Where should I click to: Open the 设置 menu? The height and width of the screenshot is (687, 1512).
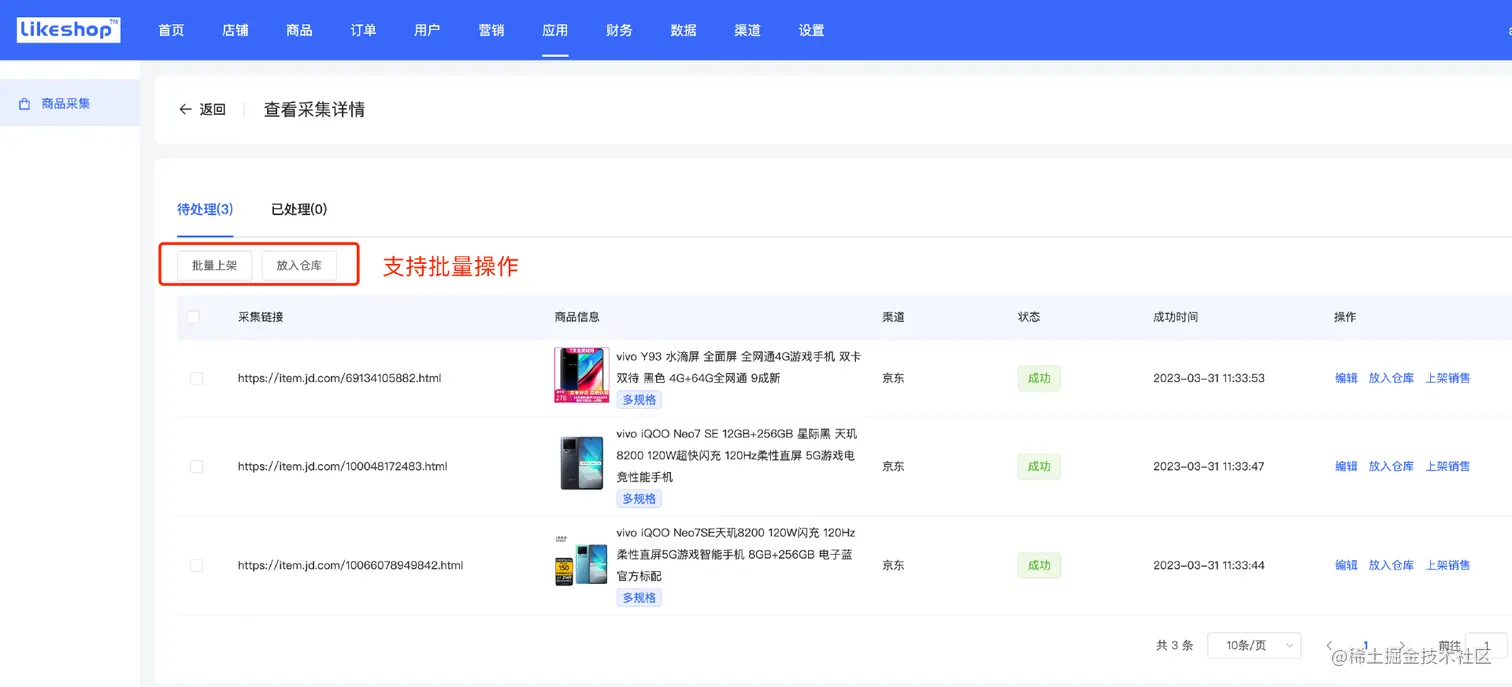[811, 30]
